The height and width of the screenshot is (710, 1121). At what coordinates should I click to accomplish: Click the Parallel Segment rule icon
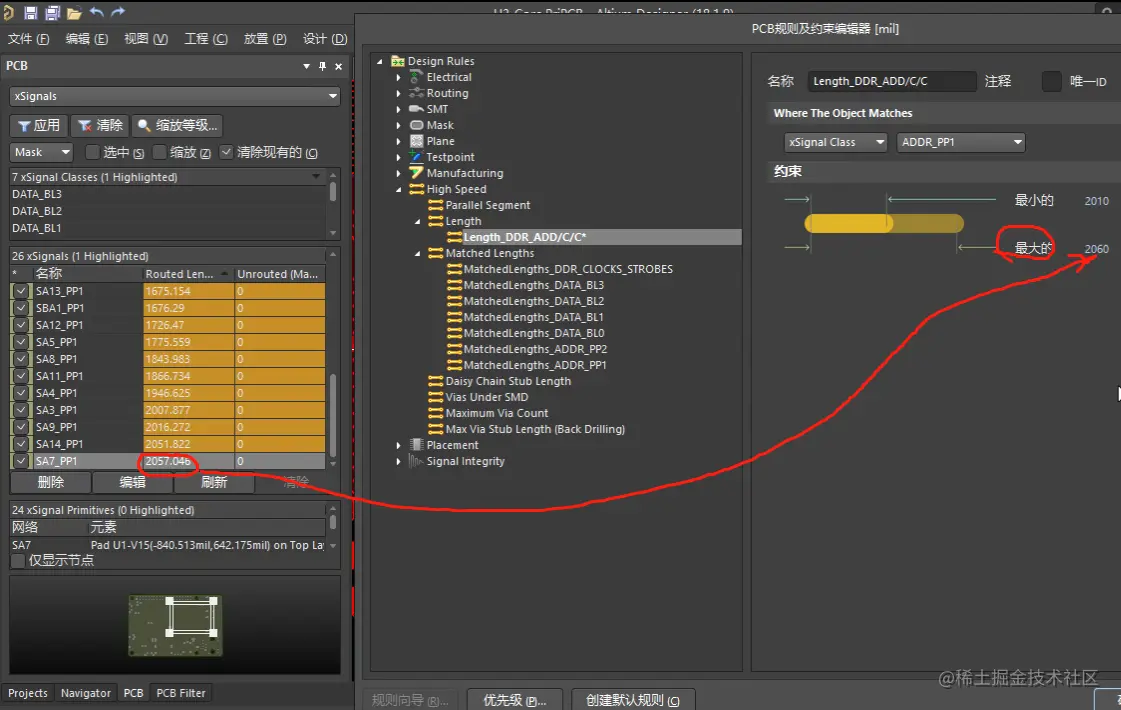point(435,204)
